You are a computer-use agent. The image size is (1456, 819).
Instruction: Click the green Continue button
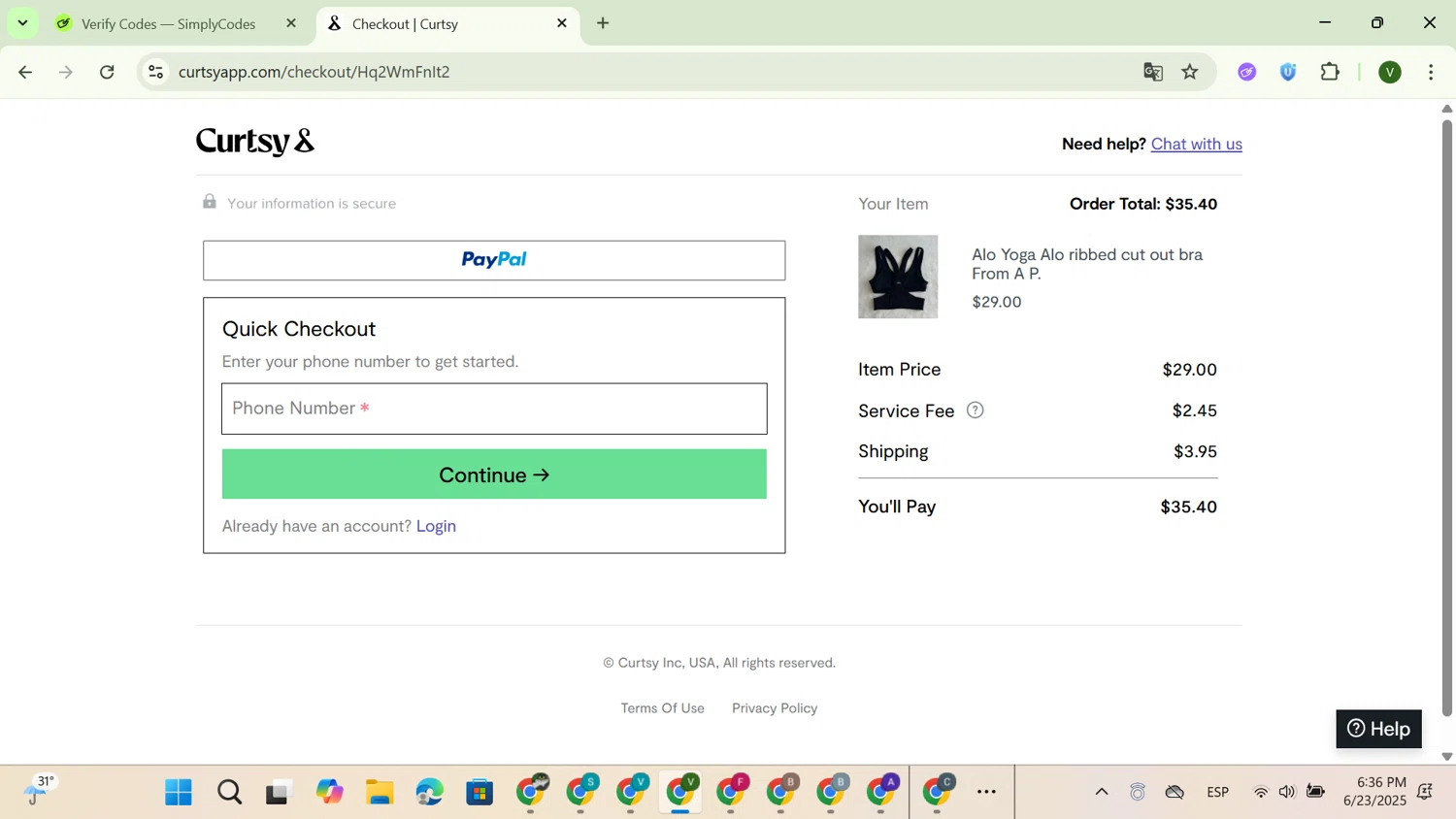click(494, 475)
